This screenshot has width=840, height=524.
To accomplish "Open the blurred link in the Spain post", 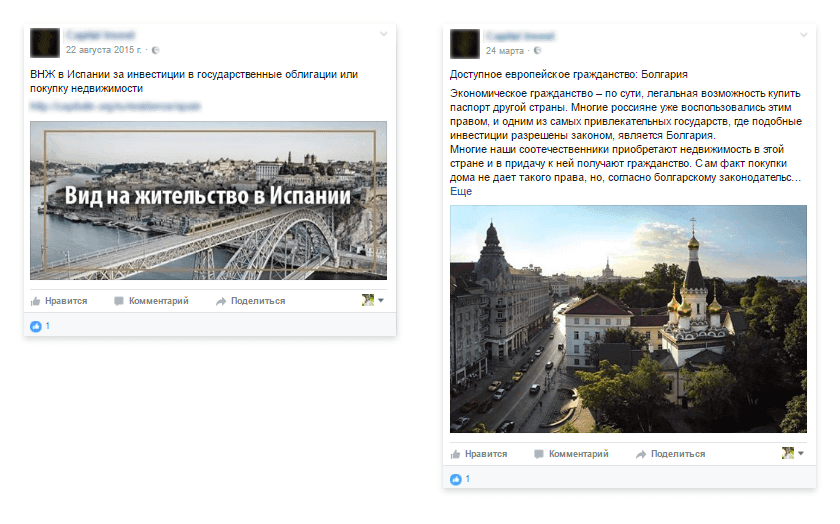I will tap(115, 106).
